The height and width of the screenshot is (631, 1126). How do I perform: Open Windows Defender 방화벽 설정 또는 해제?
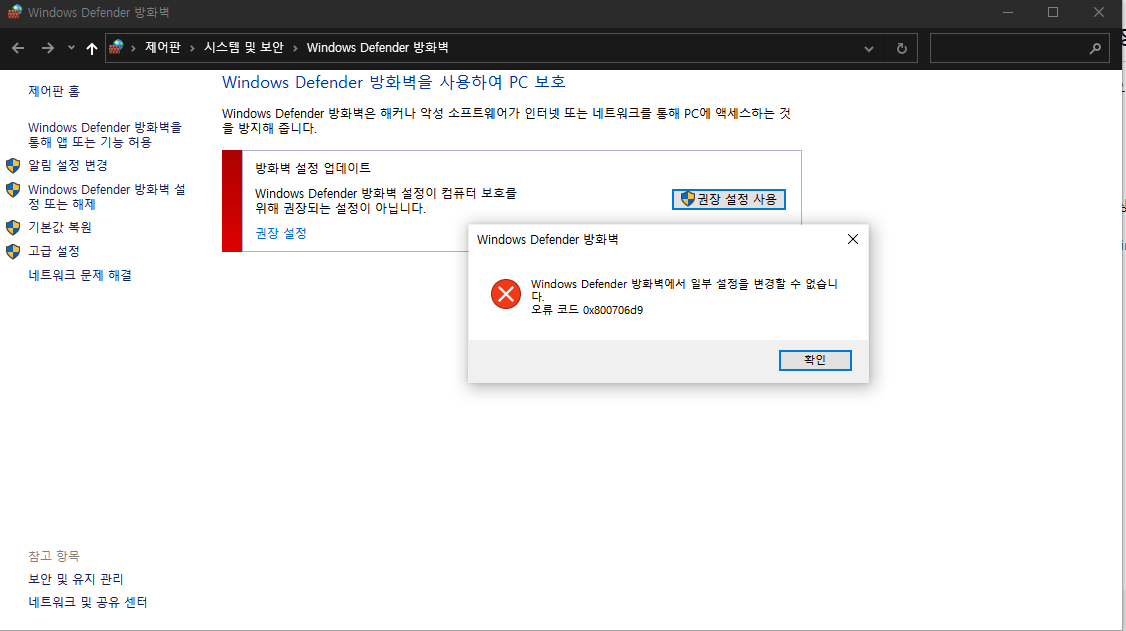[x=106, y=197]
